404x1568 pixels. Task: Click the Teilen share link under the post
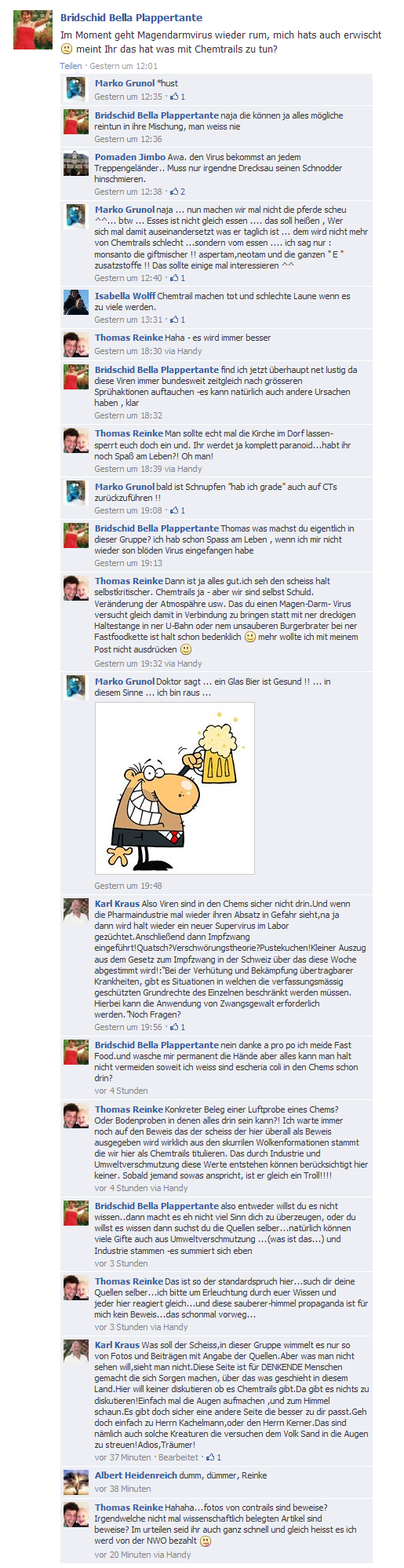(x=71, y=66)
